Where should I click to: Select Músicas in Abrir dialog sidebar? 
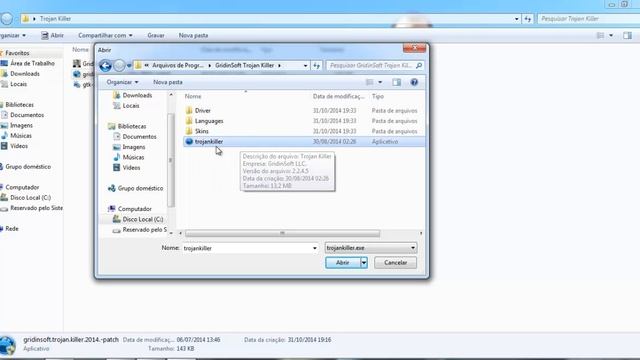coord(133,157)
